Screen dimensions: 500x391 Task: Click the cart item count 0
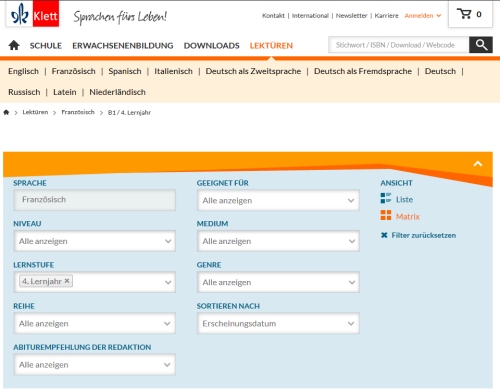click(x=479, y=14)
